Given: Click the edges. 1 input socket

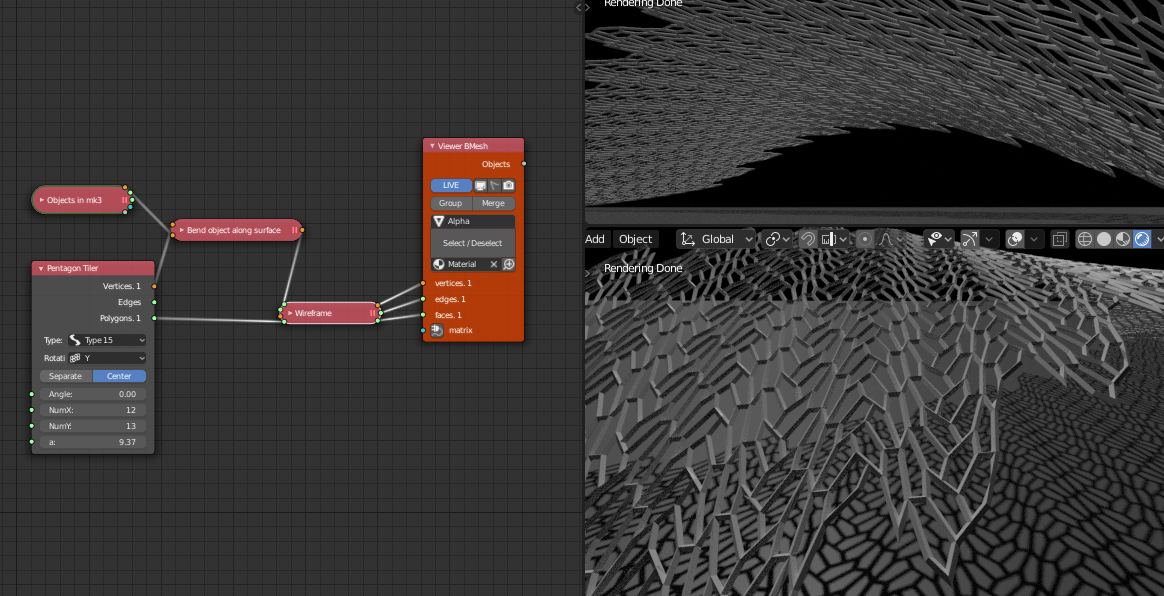Looking at the screenshot, I should [422, 299].
